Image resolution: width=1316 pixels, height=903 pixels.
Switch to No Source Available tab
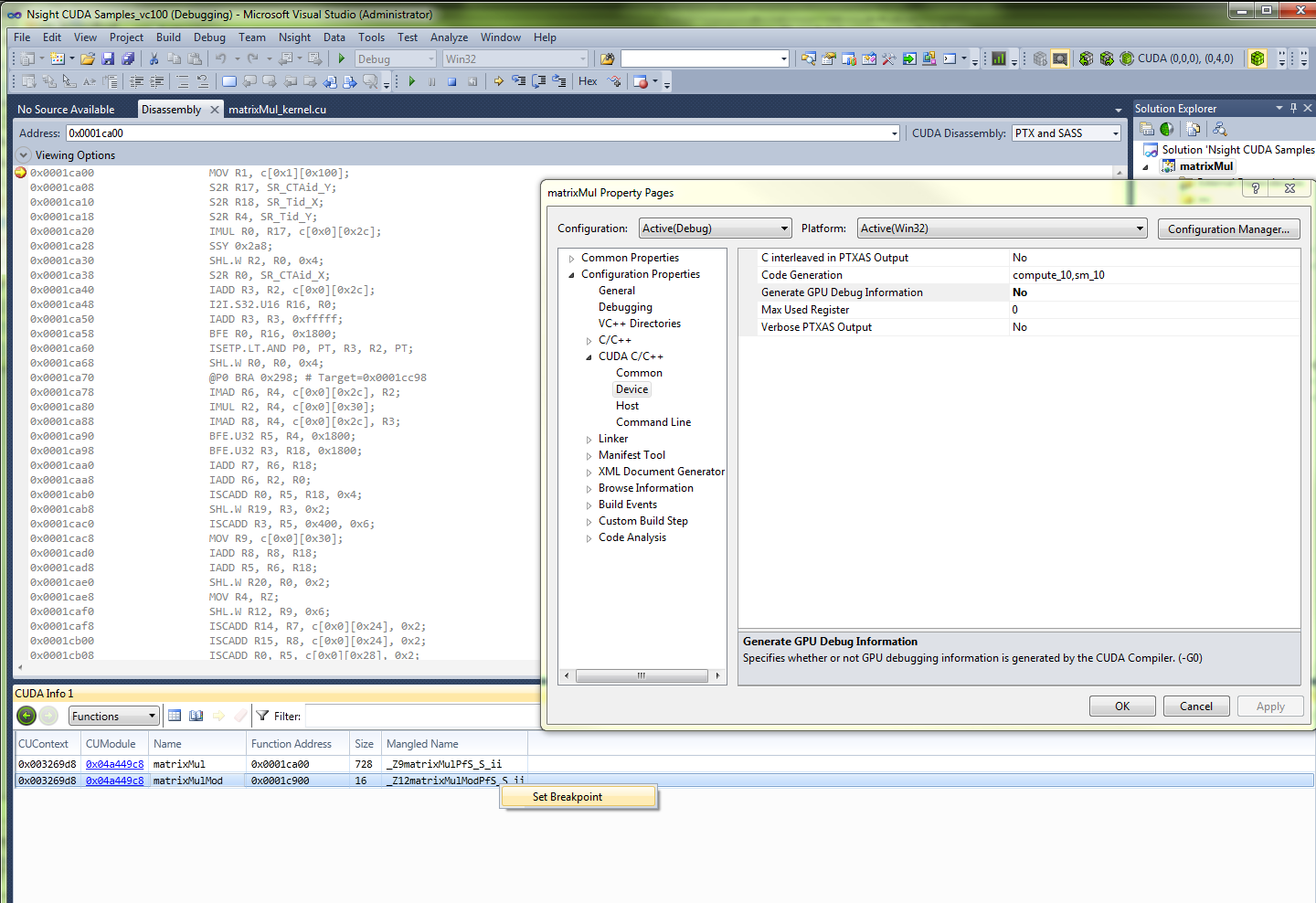tap(66, 109)
